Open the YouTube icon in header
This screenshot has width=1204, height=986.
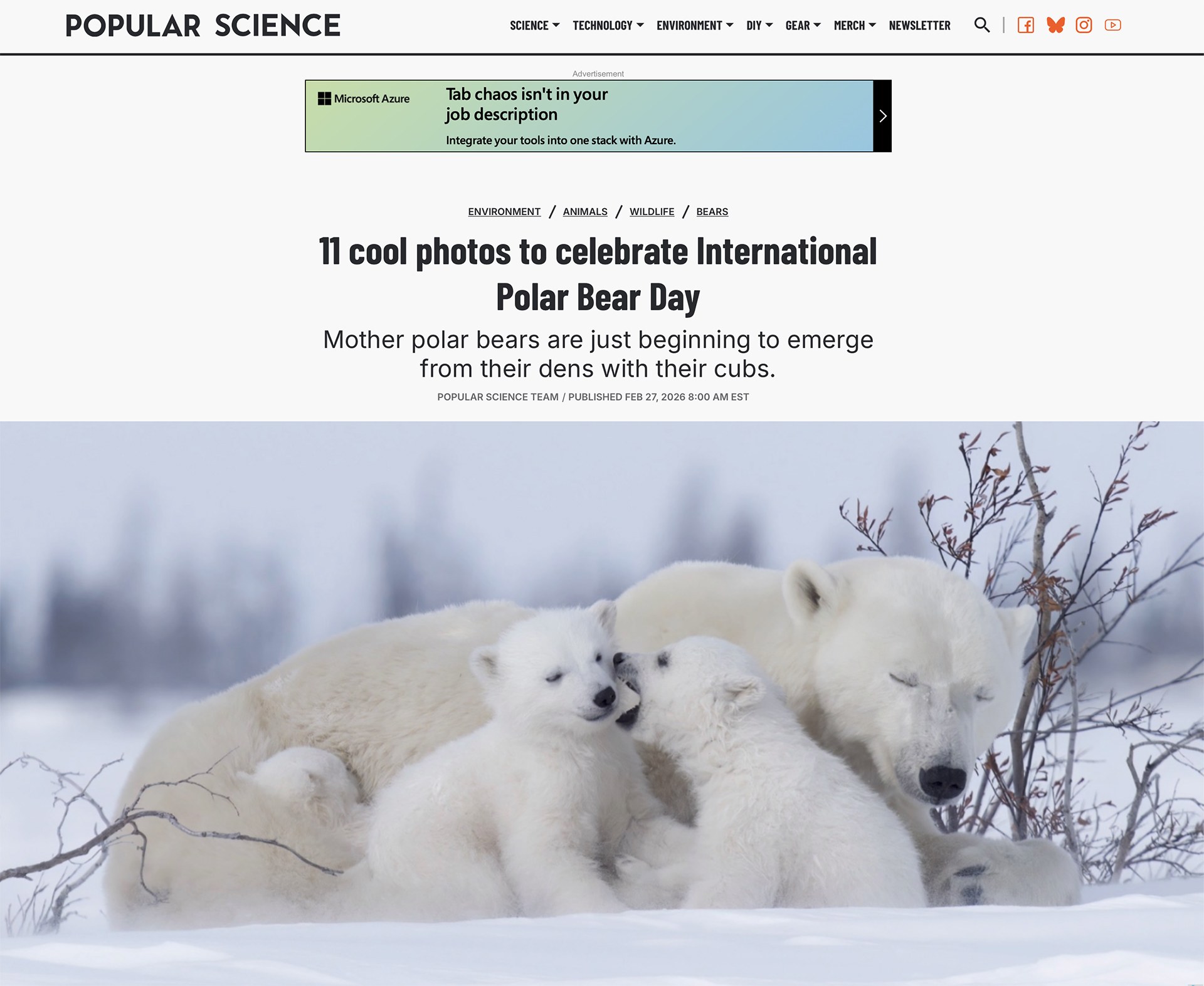(x=1113, y=25)
